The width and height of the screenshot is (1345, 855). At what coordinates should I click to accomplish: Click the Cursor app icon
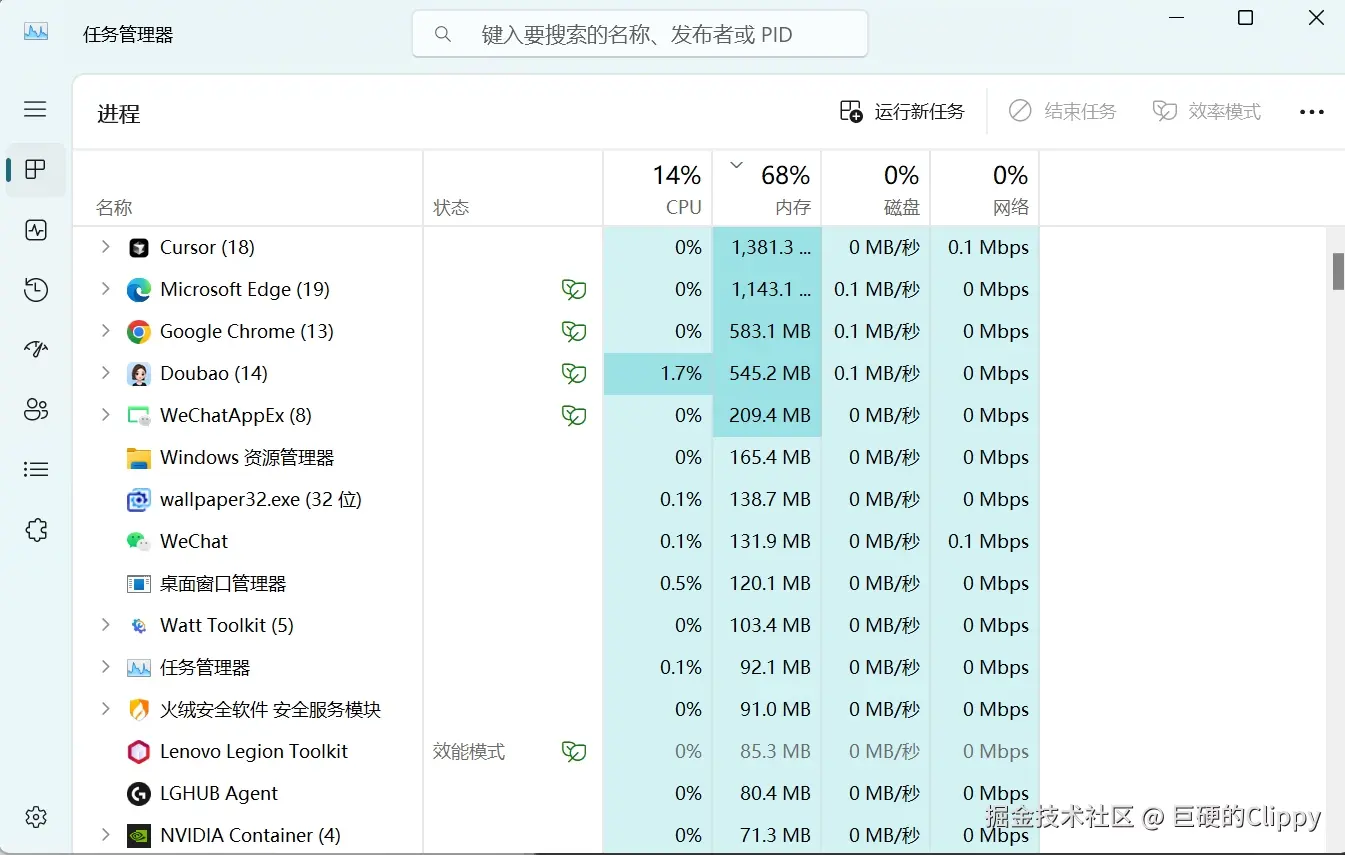tap(139, 248)
